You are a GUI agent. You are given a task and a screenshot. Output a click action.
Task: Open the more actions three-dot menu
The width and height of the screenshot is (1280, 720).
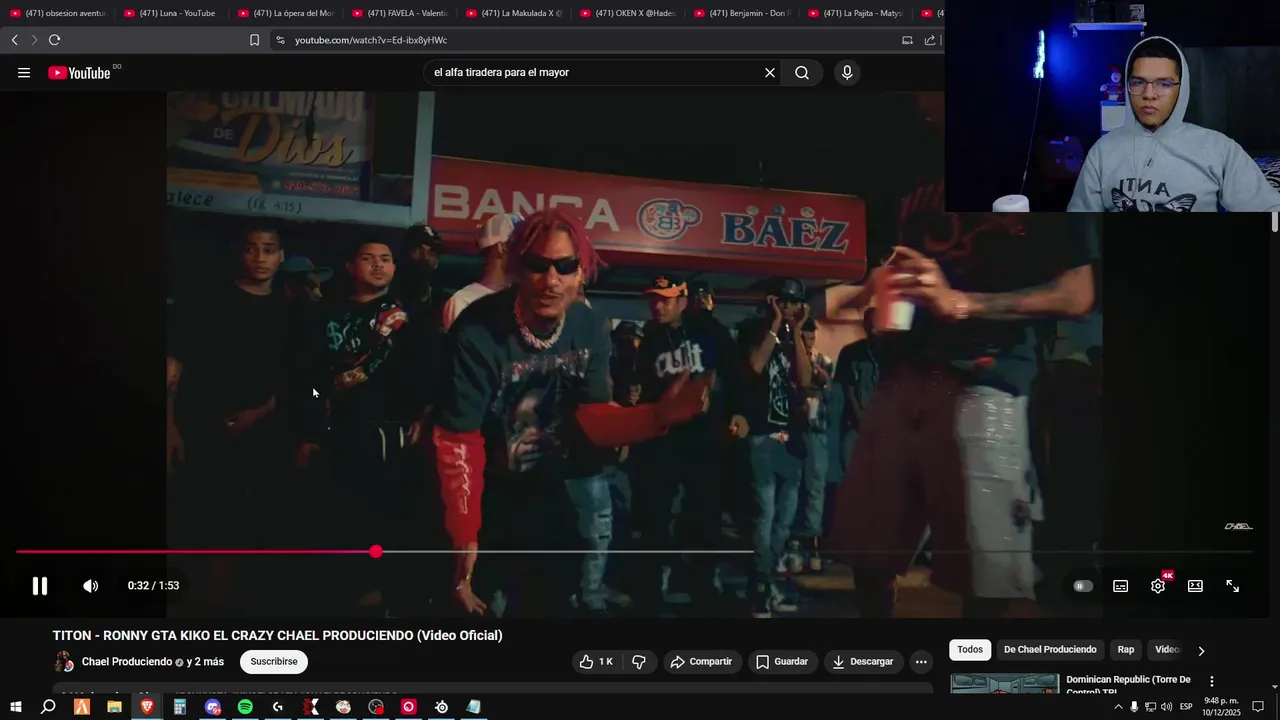click(x=921, y=662)
